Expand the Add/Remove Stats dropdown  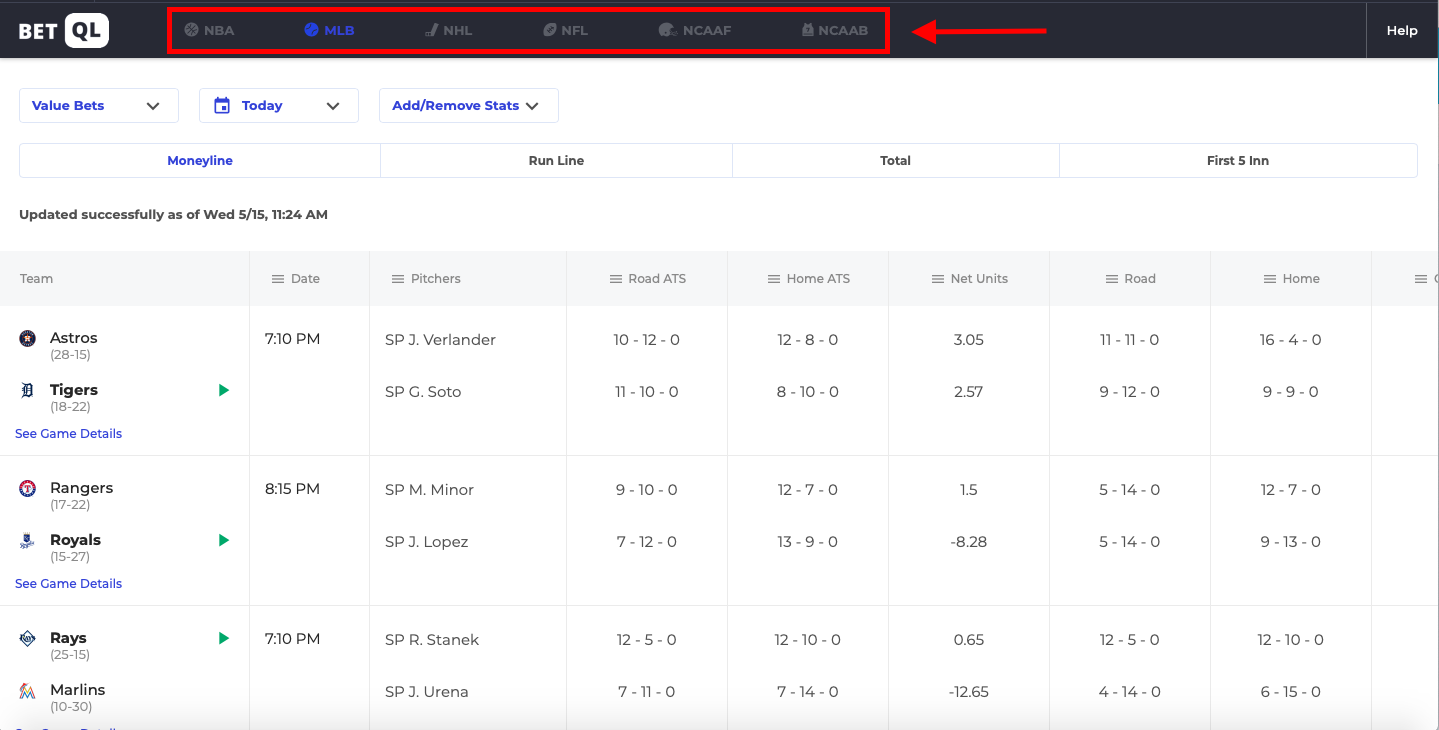coord(469,105)
